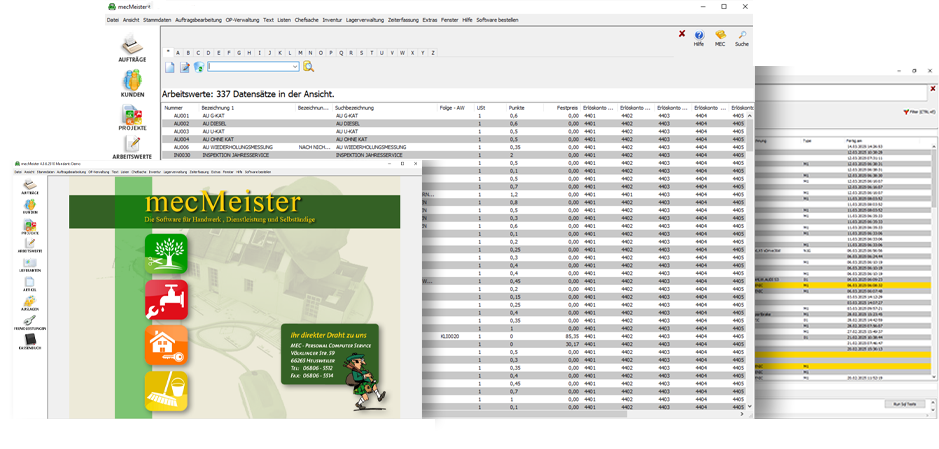The height and width of the screenshot is (449, 939).
Task: Click the edit record pencil icon
Action: coord(184,67)
